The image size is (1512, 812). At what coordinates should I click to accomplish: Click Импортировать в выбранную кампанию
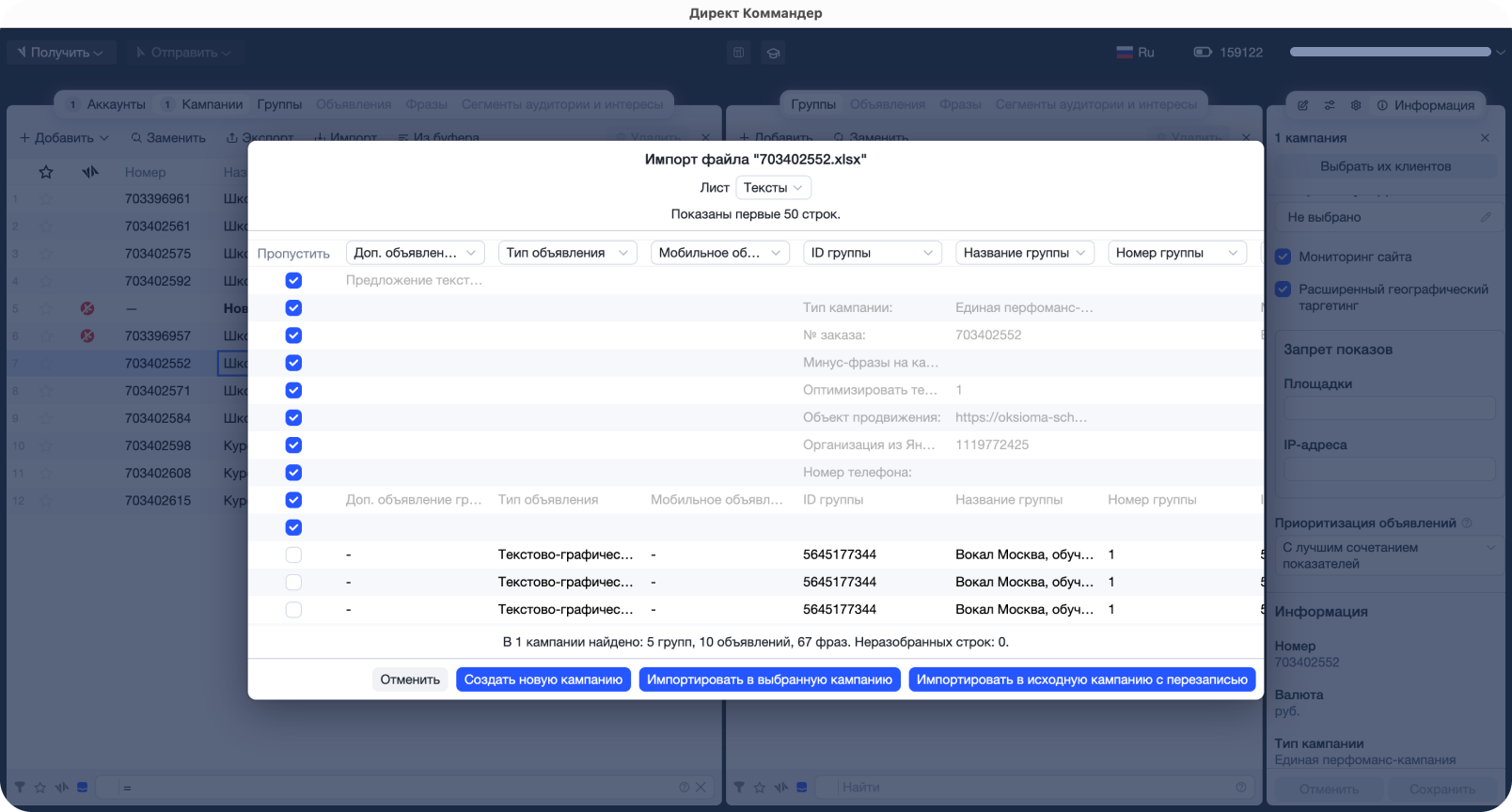770,679
